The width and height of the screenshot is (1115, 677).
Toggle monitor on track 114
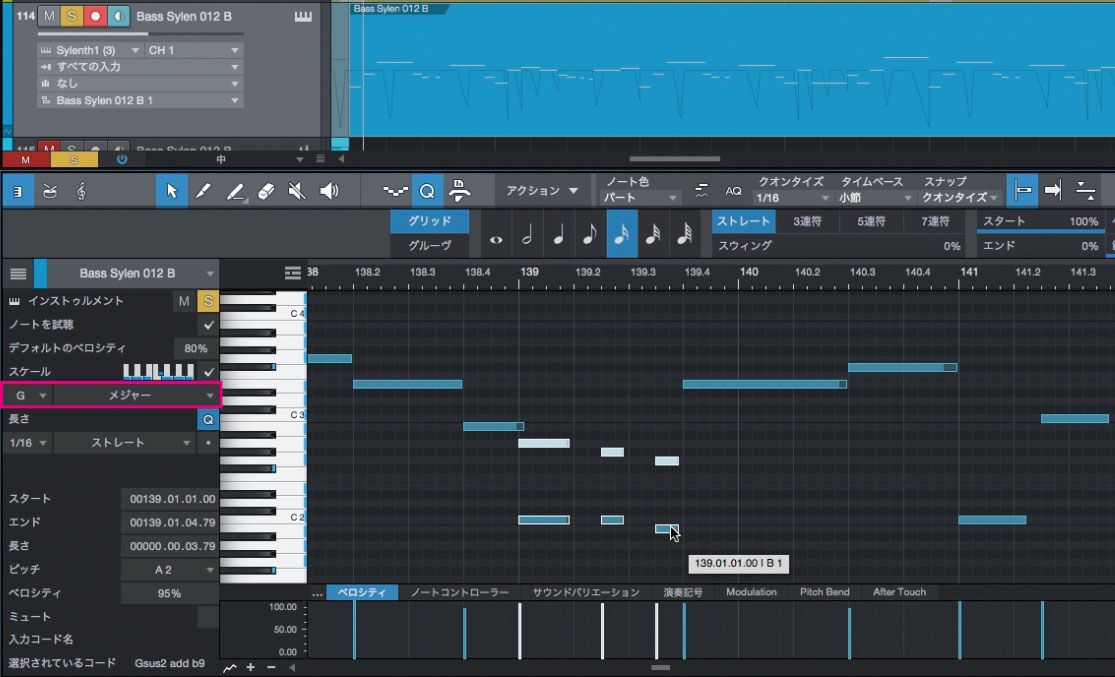click(118, 16)
